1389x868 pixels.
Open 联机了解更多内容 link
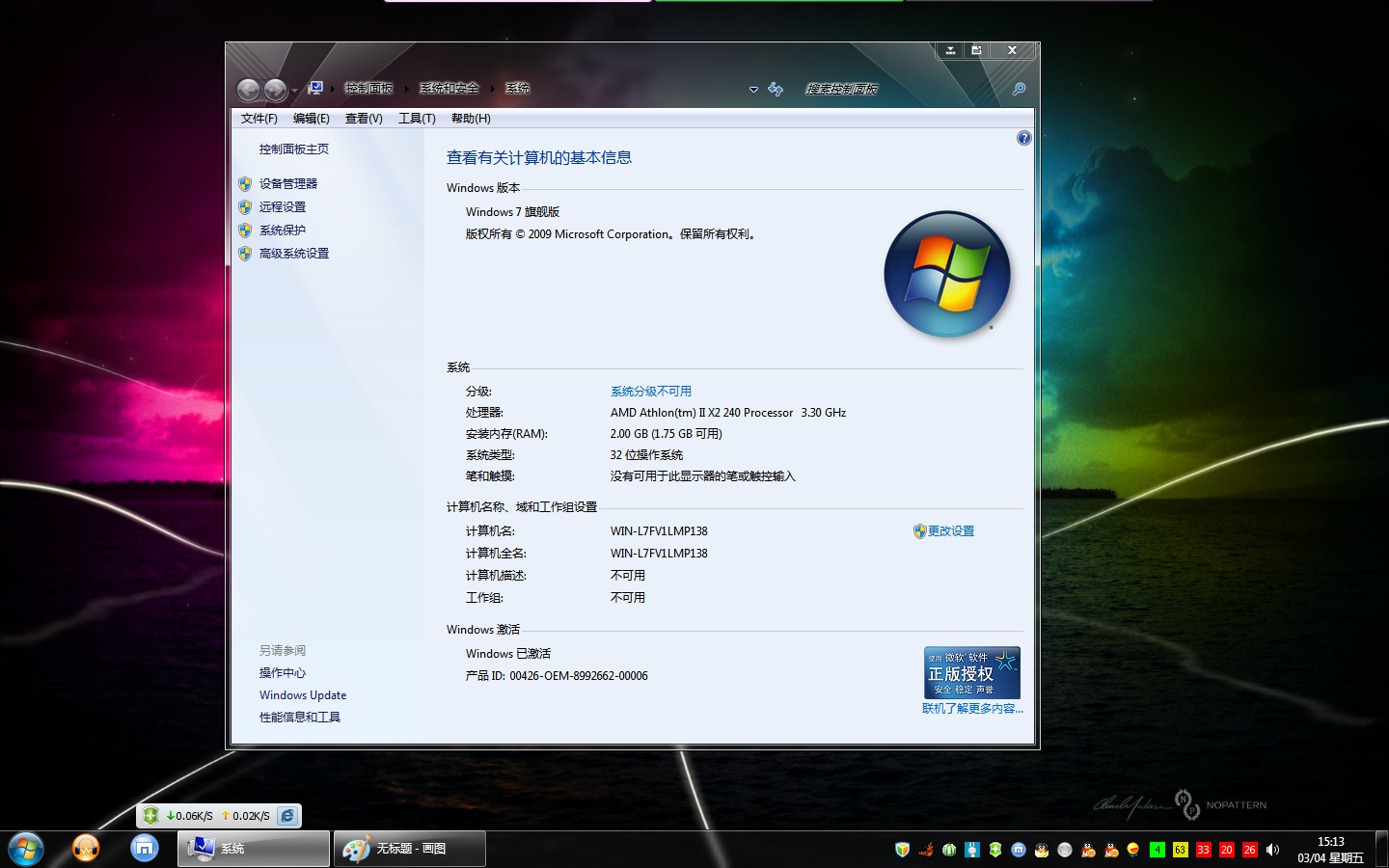(972, 709)
